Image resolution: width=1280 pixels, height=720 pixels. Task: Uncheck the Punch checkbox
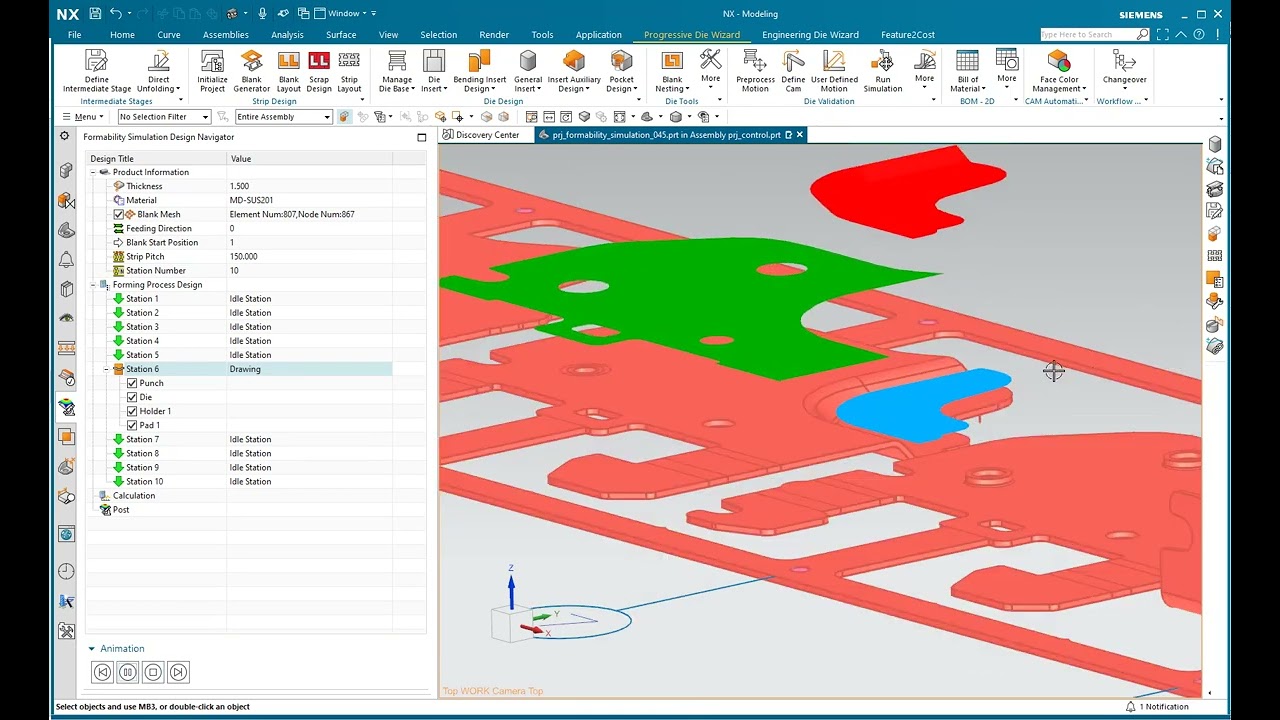click(132, 383)
